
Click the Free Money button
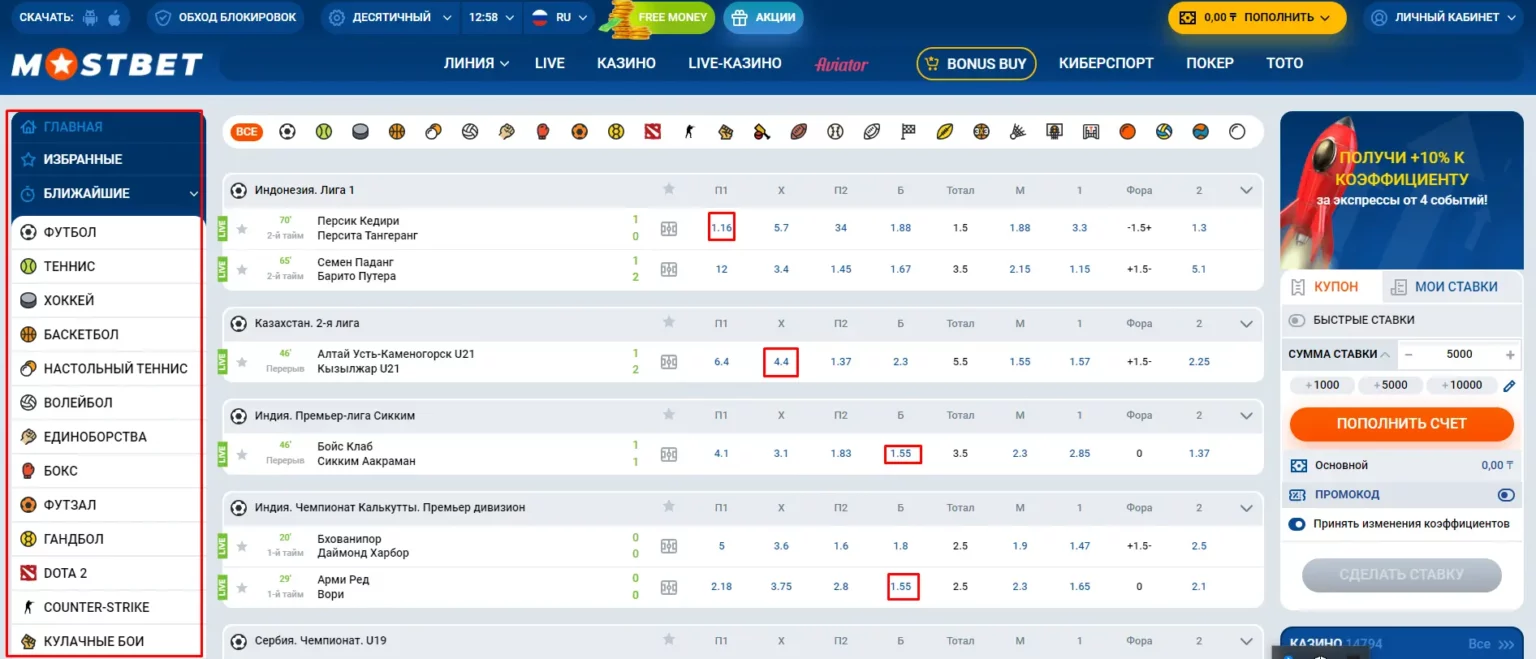pyautogui.click(x=660, y=17)
